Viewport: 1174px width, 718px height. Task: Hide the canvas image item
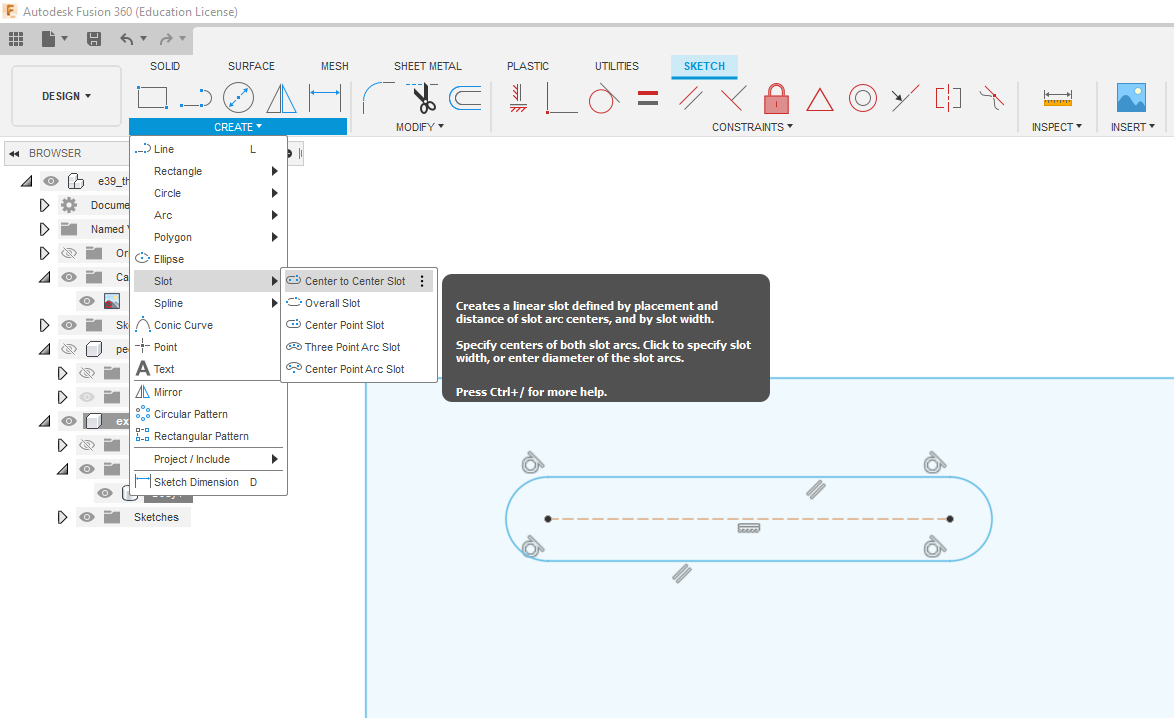[x=87, y=301]
